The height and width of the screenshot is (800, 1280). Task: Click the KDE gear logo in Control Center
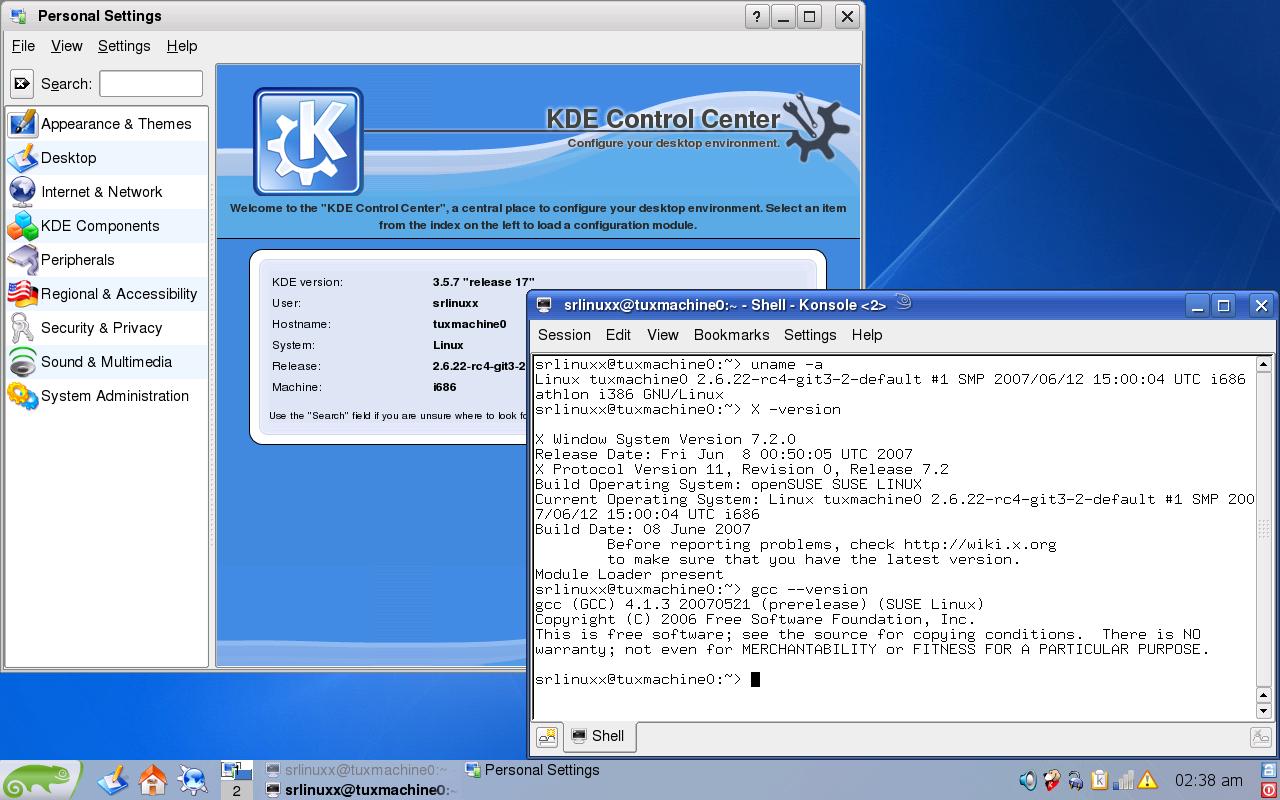[x=308, y=141]
